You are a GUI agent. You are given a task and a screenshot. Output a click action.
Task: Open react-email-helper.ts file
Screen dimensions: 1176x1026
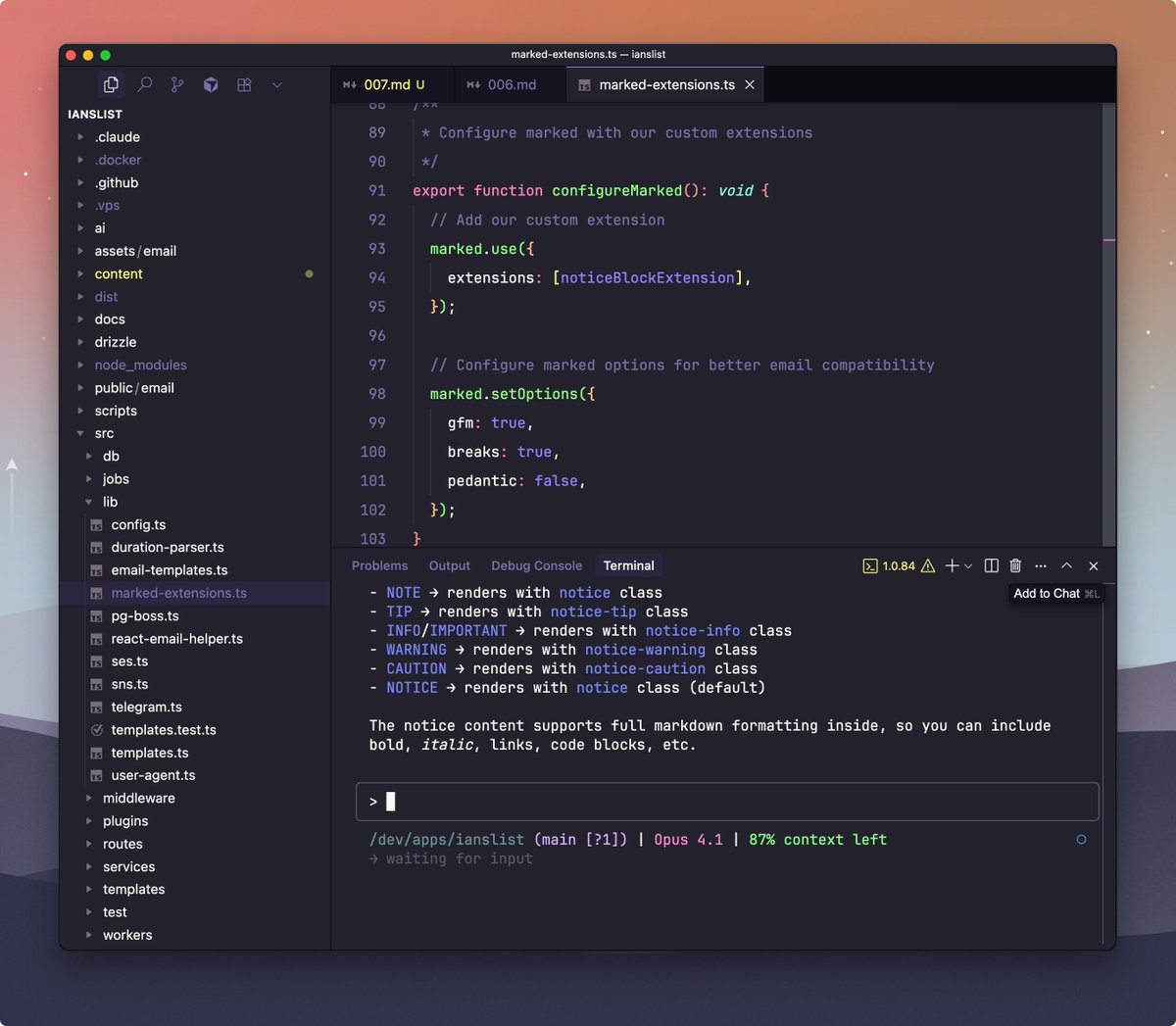(x=194, y=639)
